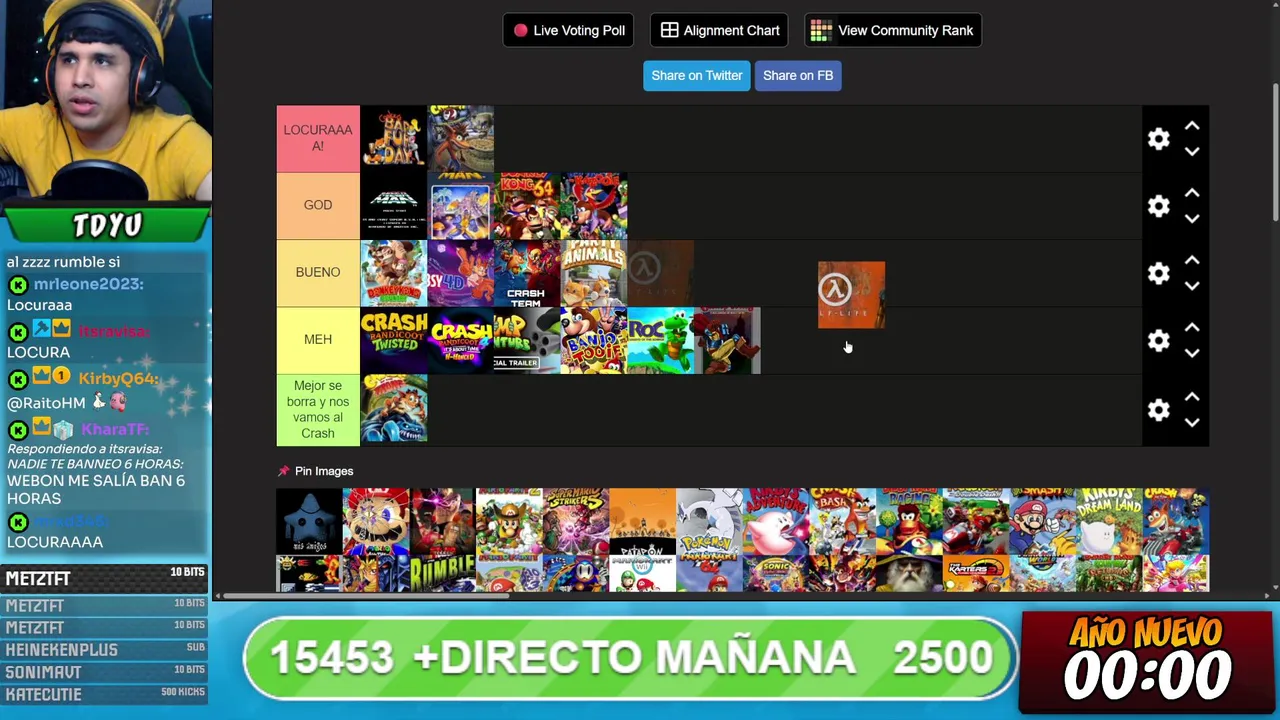Move BUENO tier up with arrow
The image size is (1280, 720).
tap(1192, 260)
